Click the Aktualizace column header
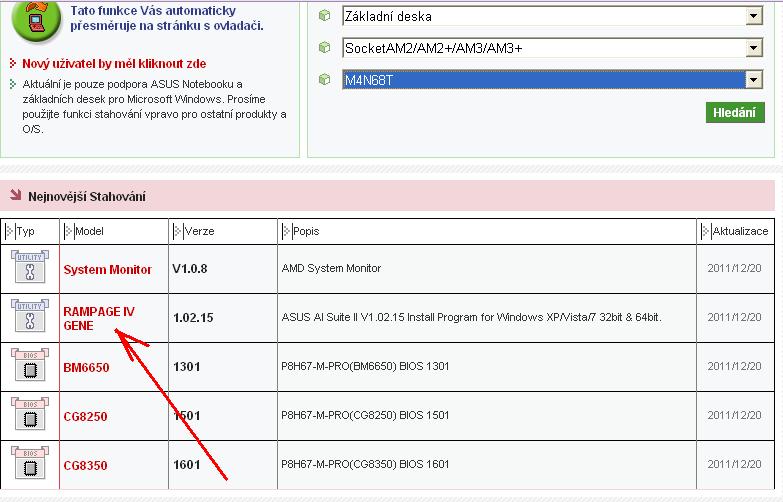Image resolution: width=783 pixels, height=502 pixels. pyautogui.click(x=736, y=231)
